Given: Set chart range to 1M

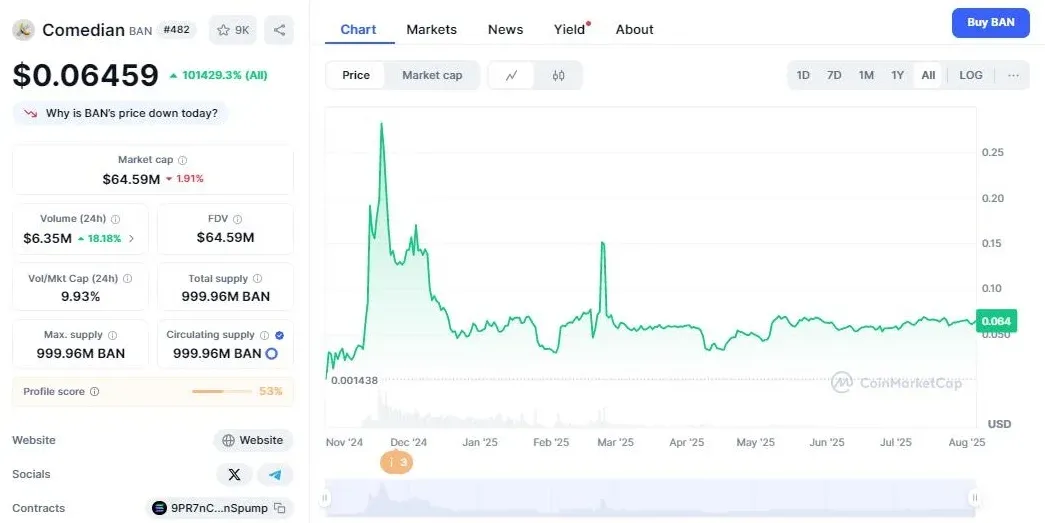Looking at the screenshot, I should [x=866, y=75].
